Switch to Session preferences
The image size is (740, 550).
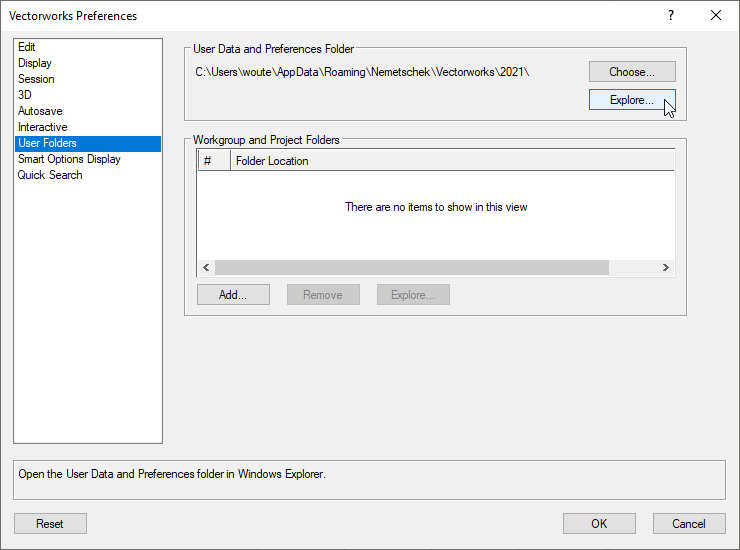pyautogui.click(x=88, y=79)
